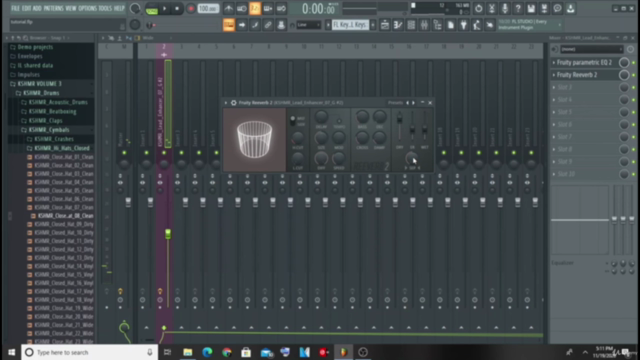Screen dimensions: 640x360
Task: Toggle the TEMPO button in Reeverb 2
Action: [x=339, y=121]
